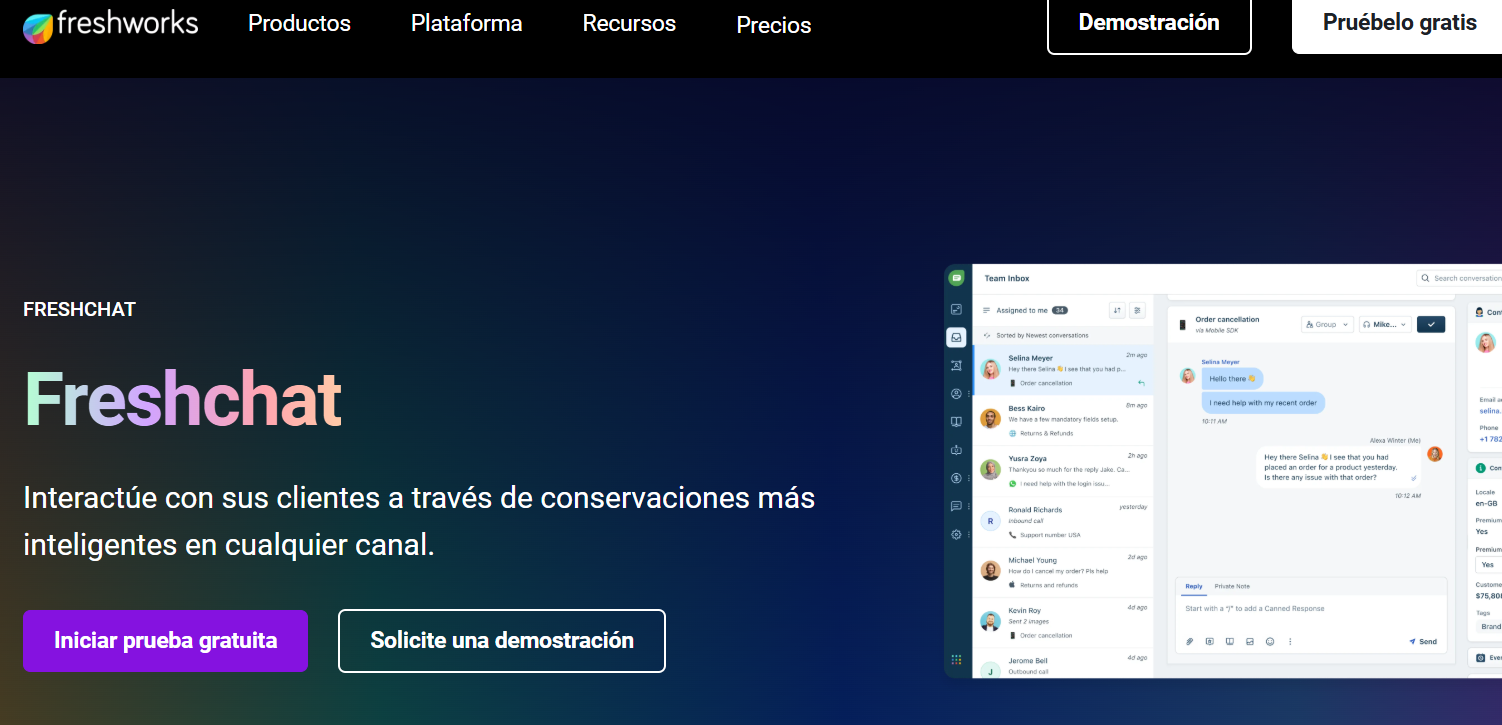
Task: Open the colored apps grid icon at the sidebar bottom
Action: point(957,660)
